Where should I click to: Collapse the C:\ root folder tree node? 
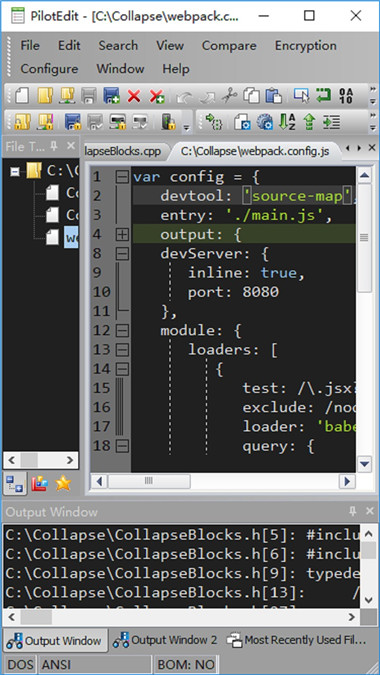point(15,171)
